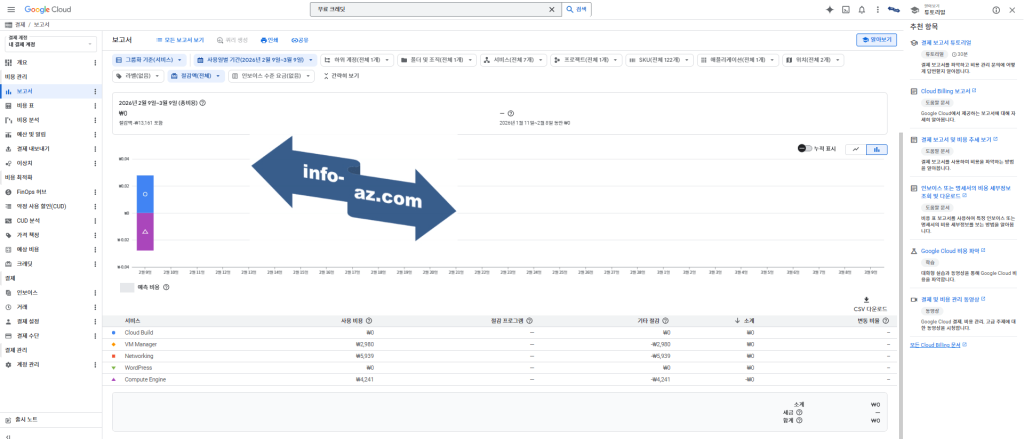This screenshot has width=1024, height=439.
Task: Switch to line chart view icon
Action: coord(855,149)
